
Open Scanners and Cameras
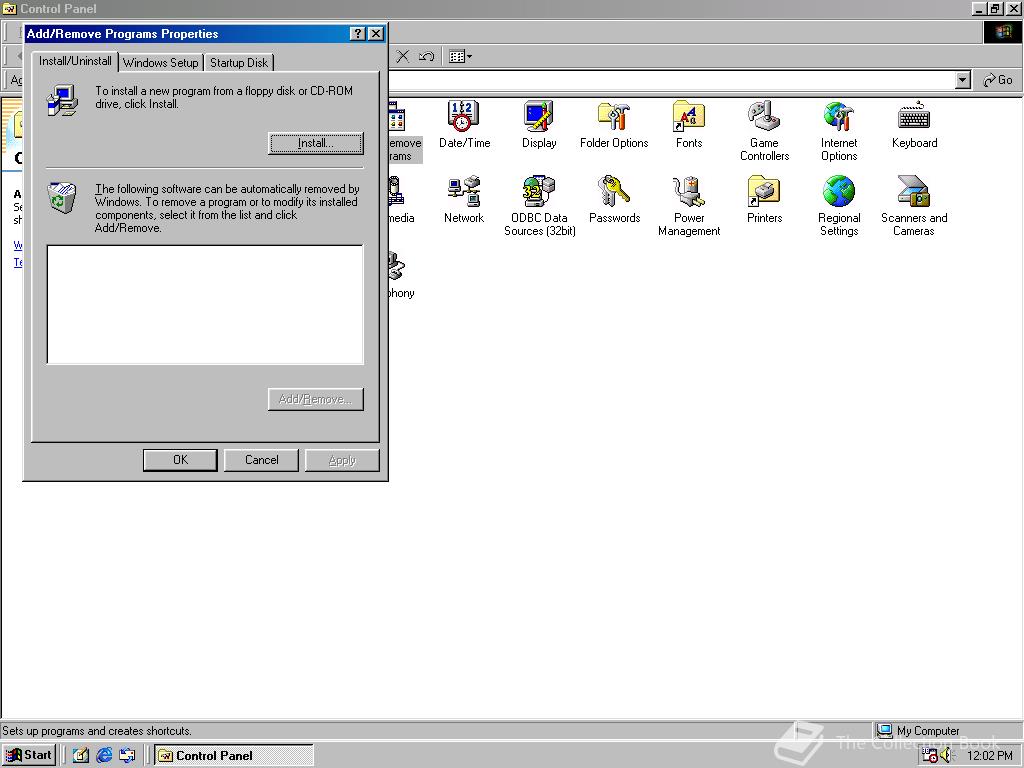[914, 192]
